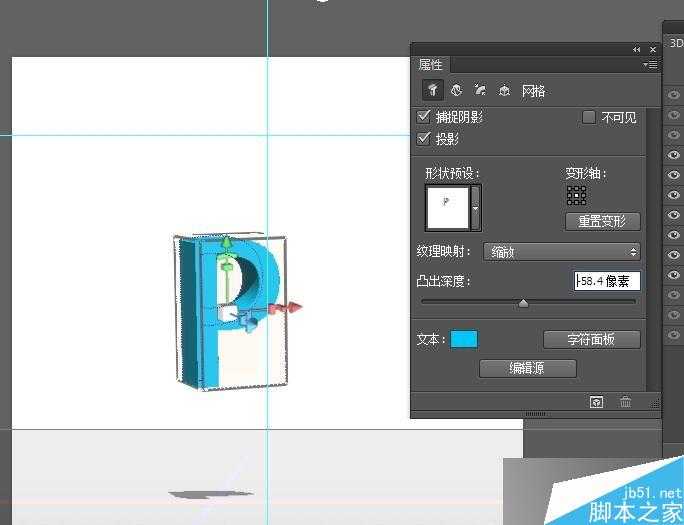Uncheck the 捕捉阴影 checkbox
This screenshot has width=684, height=525.
tap(424, 117)
